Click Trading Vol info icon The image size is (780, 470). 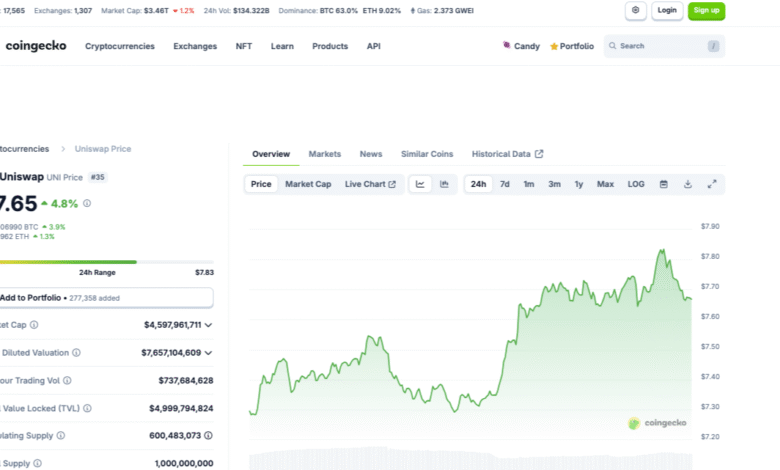pyautogui.click(x=67, y=380)
